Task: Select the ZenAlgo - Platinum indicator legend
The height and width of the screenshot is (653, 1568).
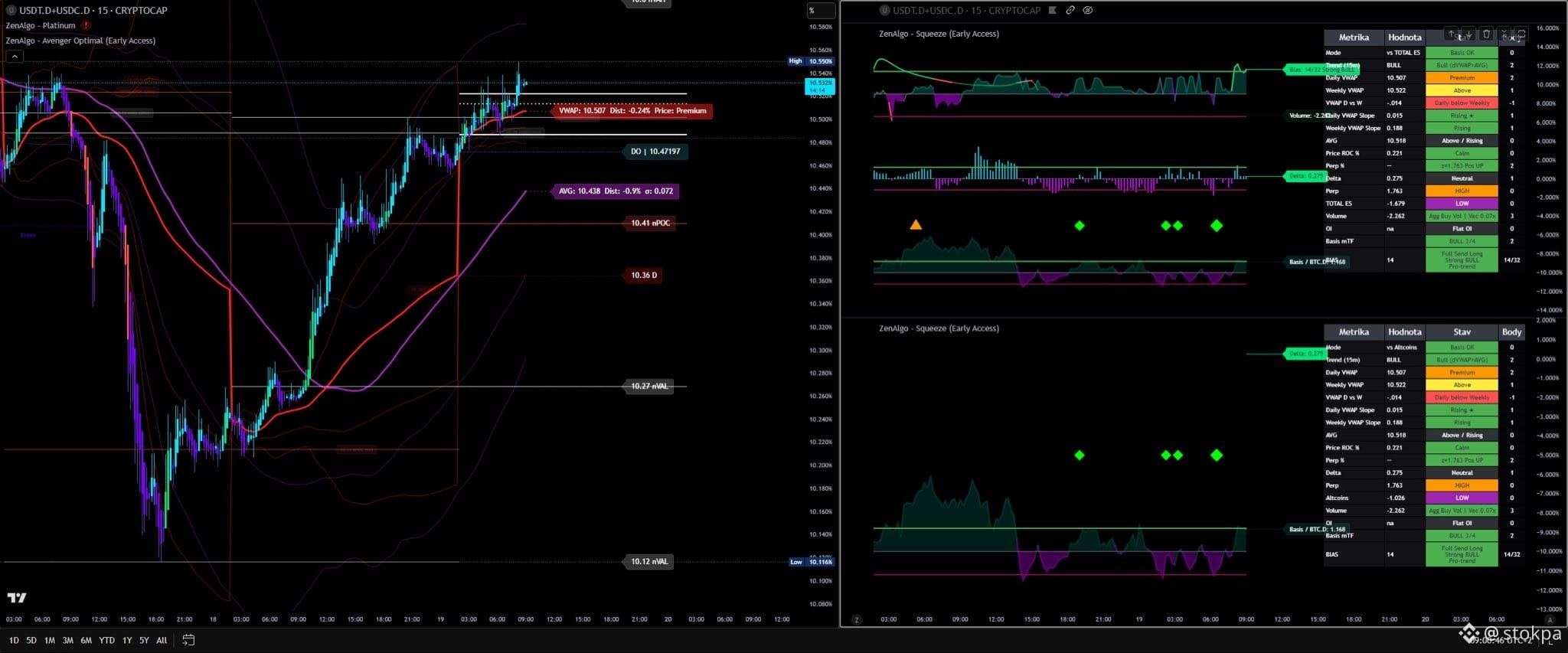Action: click(x=41, y=25)
